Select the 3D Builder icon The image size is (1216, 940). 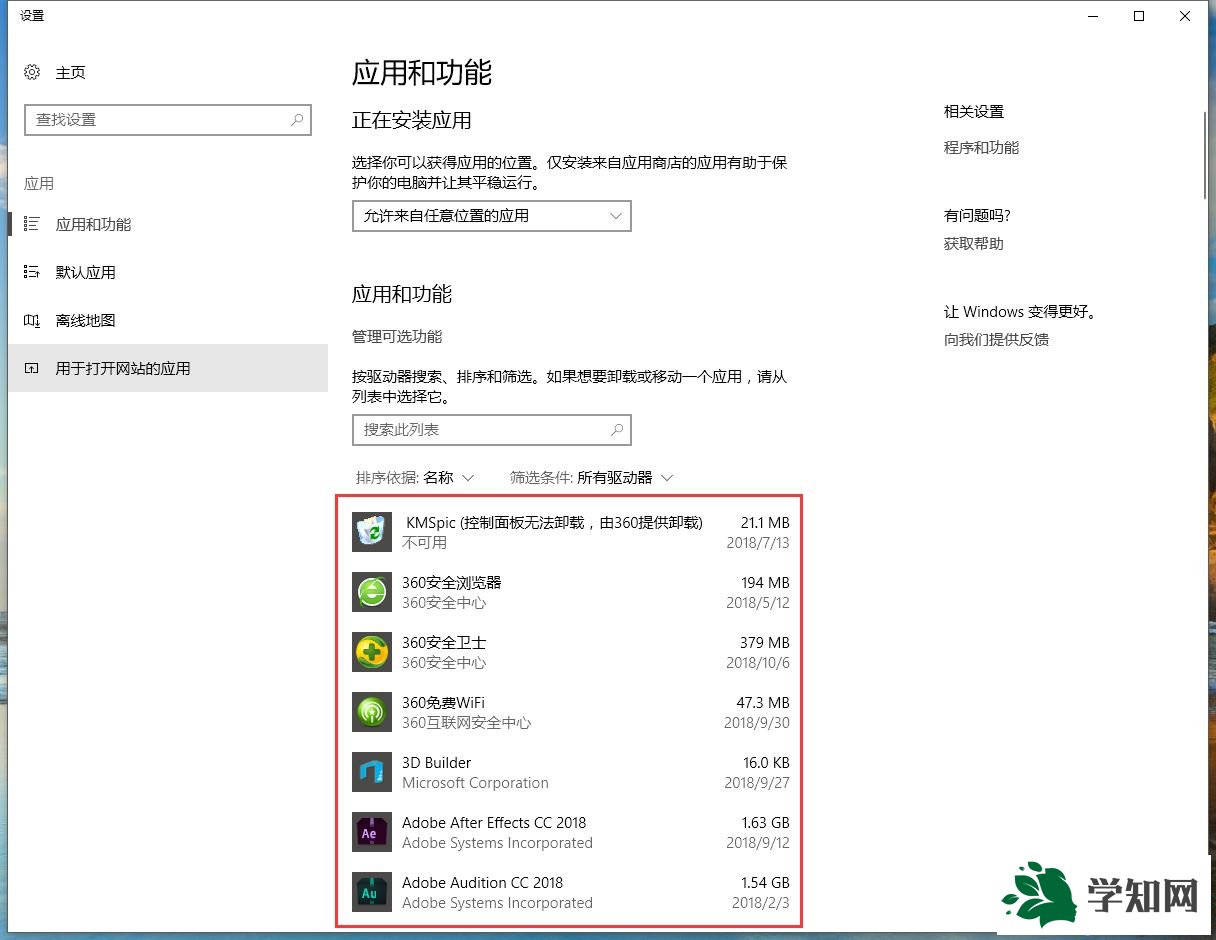(371, 772)
